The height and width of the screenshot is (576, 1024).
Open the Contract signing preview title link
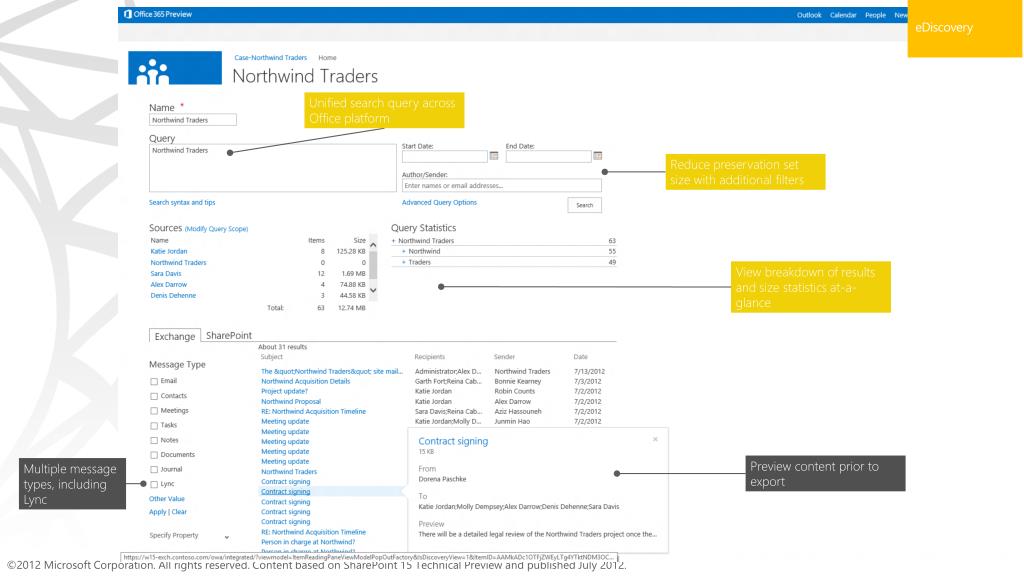[x=453, y=441]
